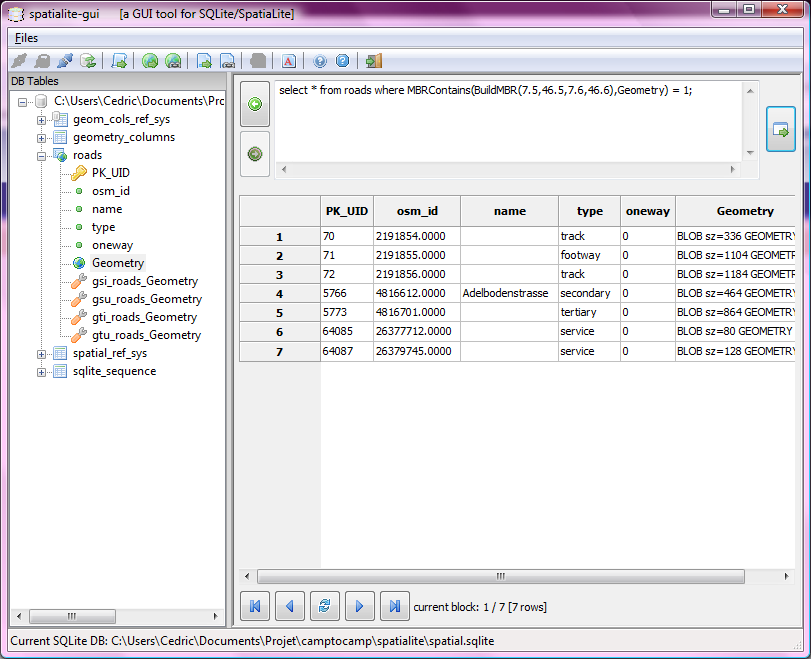Expand the geom_cols_ref_sys table
This screenshot has height=659, width=811.
click(41, 120)
